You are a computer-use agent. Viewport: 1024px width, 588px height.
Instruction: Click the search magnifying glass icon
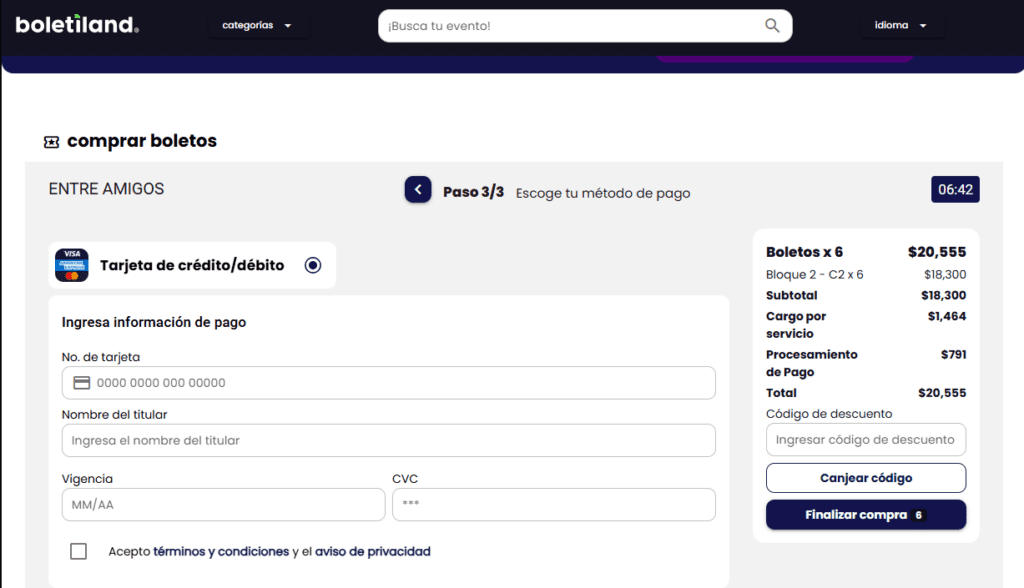[x=771, y=24]
